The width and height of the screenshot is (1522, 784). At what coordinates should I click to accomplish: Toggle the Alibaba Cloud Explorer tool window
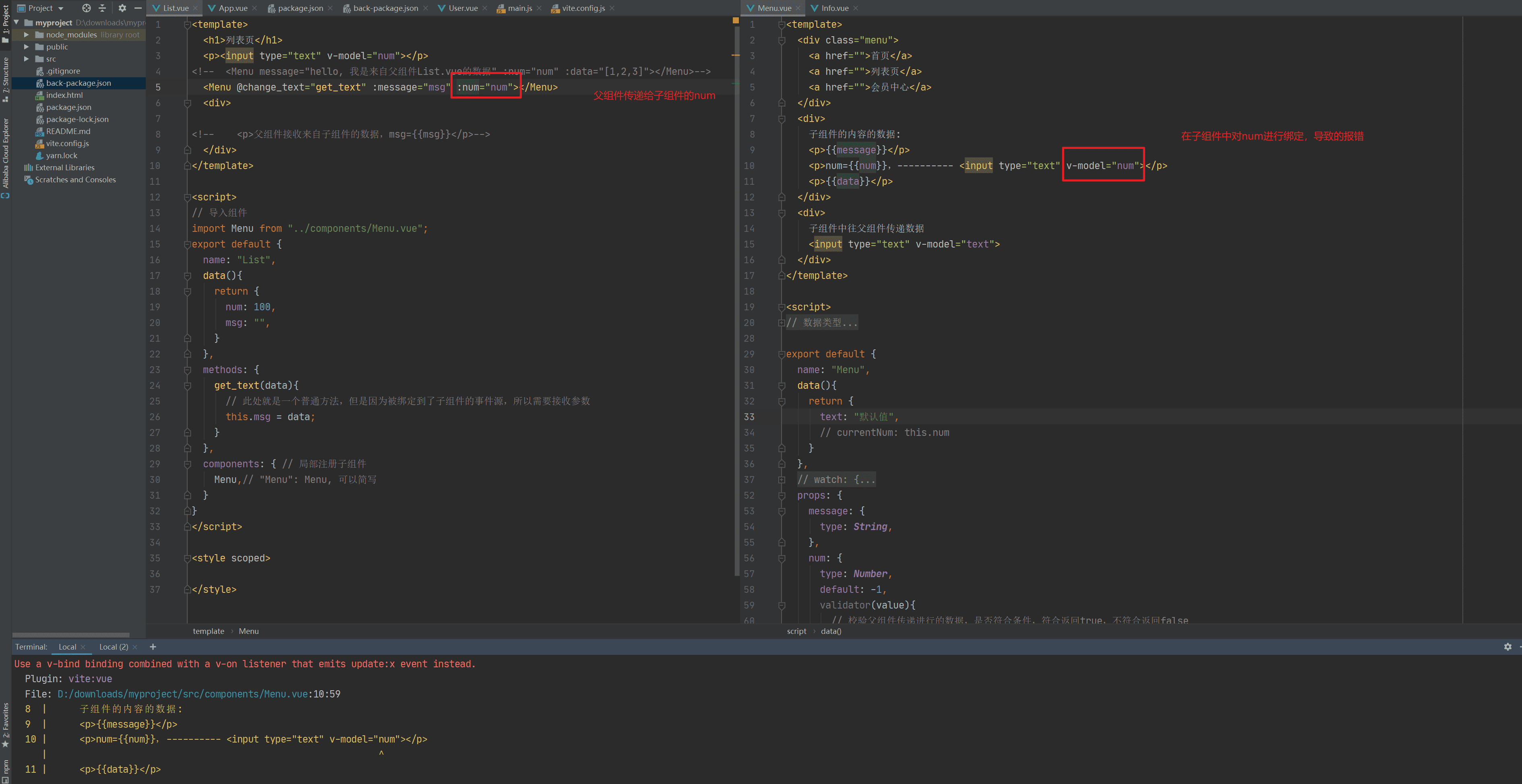5,158
